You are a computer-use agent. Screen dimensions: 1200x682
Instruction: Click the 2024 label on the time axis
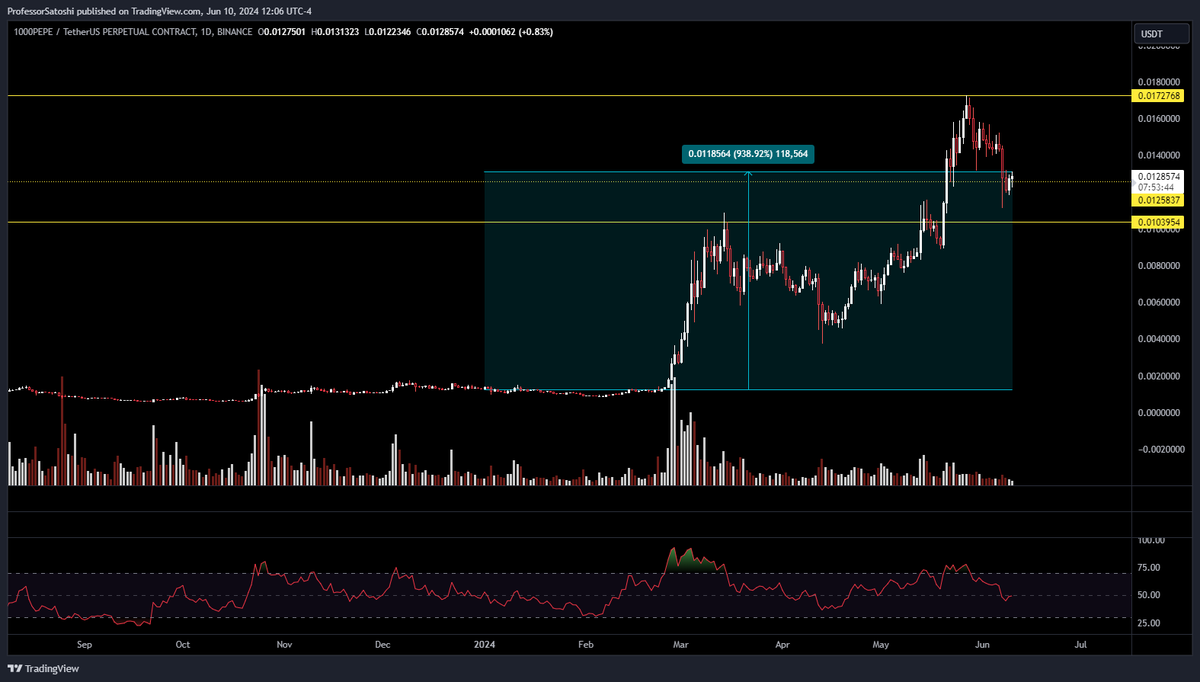(484, 645)
